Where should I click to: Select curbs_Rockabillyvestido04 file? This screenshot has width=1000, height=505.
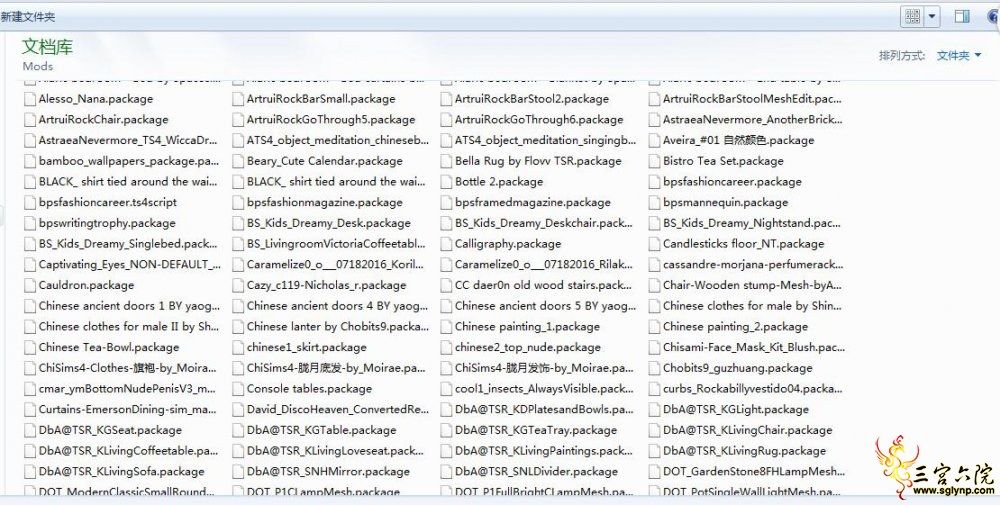[x=752, y=389]
